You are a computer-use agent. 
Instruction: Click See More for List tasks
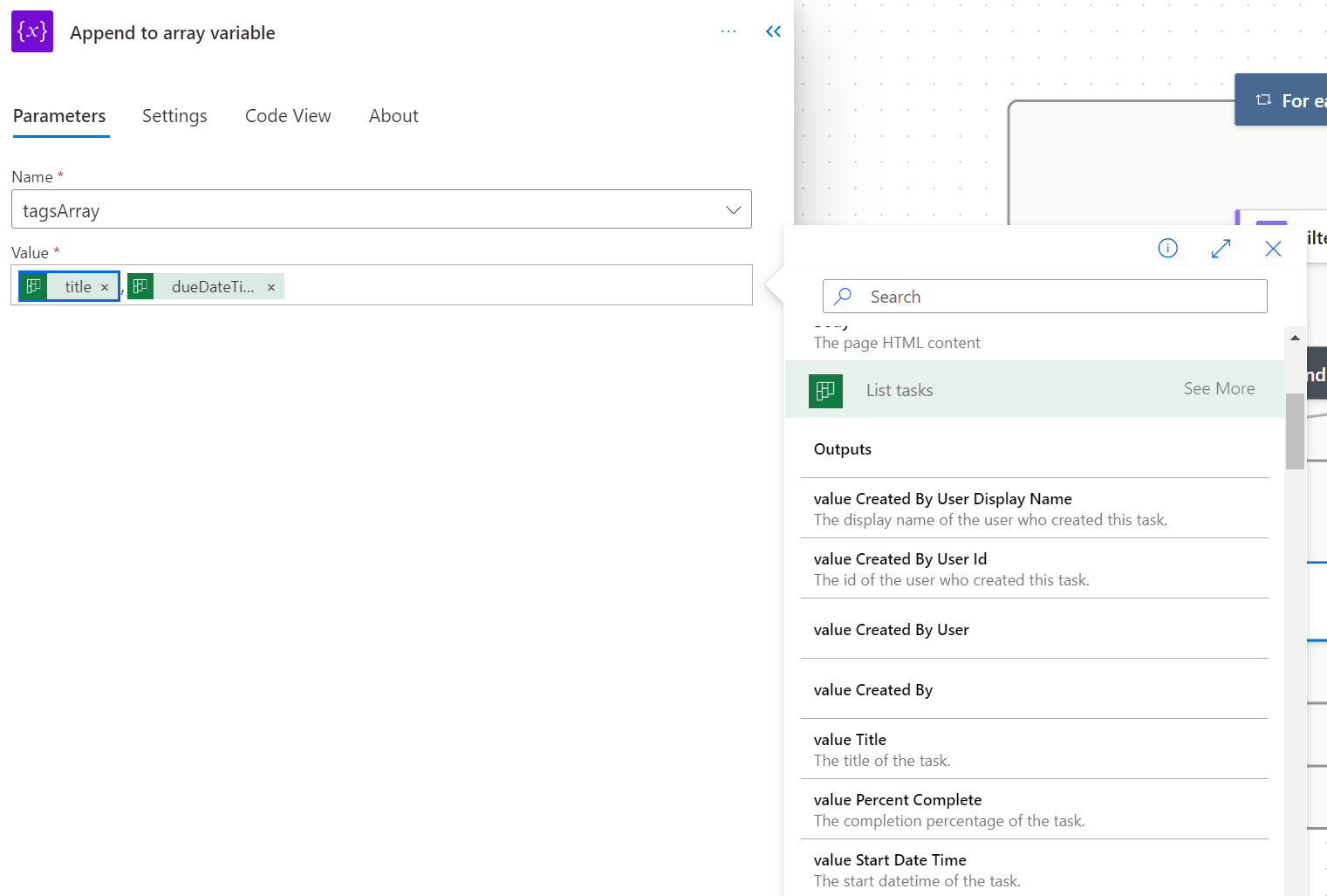tap(1219, 389)
